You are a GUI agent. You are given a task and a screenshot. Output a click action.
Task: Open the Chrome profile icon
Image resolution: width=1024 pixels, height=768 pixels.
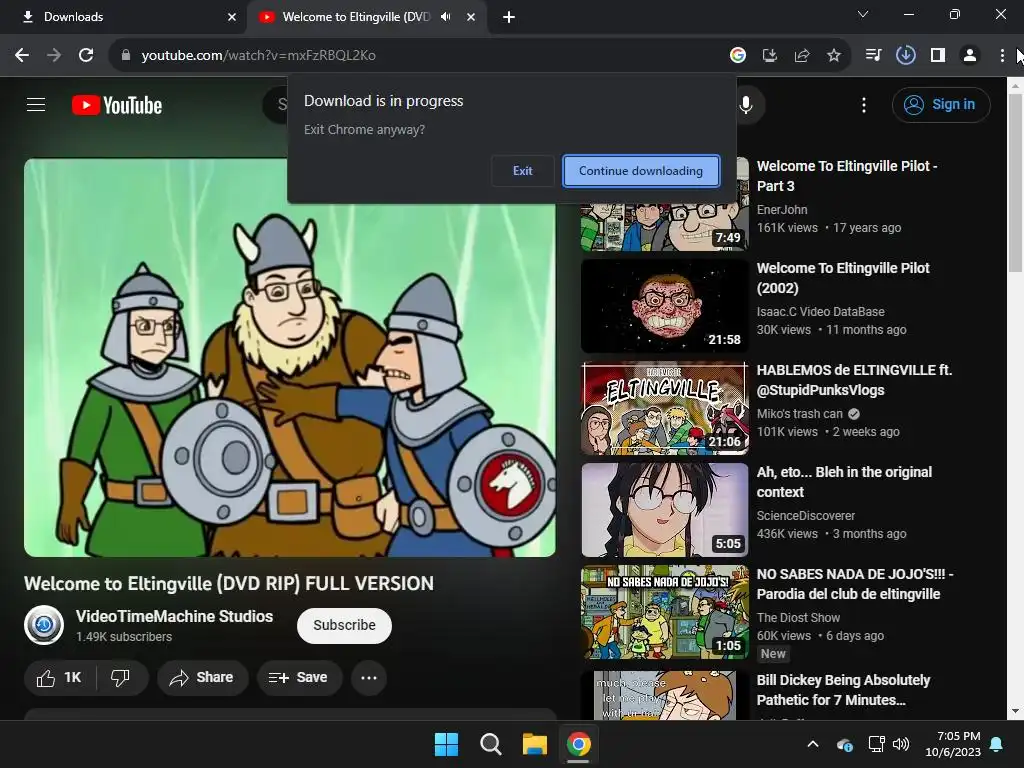point(970,56)
